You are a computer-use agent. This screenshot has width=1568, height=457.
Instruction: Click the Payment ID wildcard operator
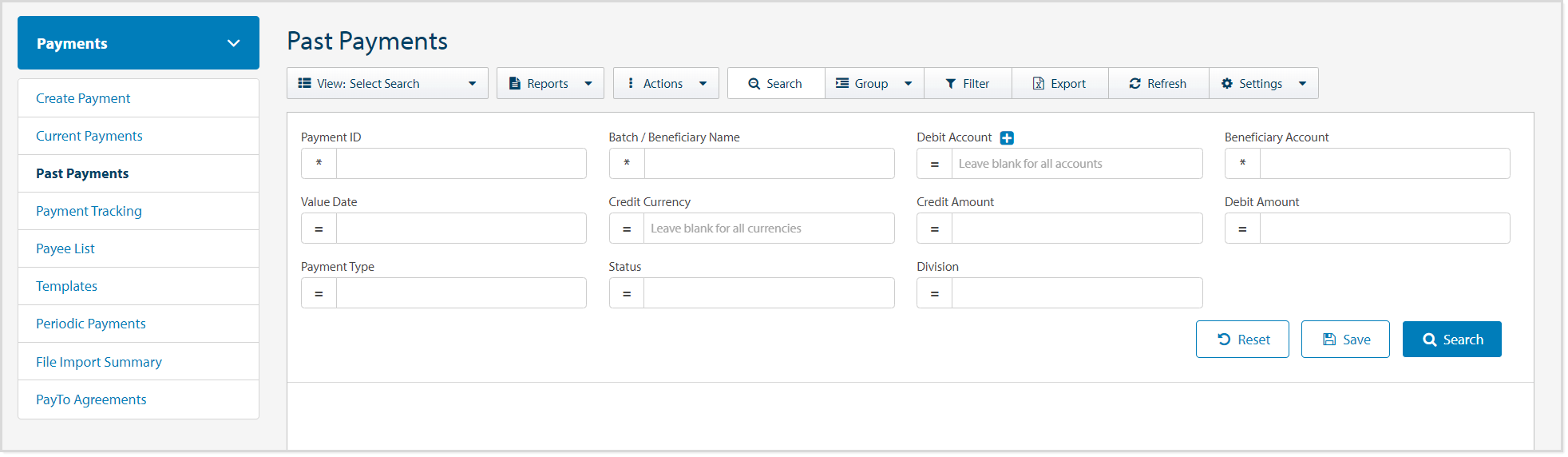[x=319, y=164]
